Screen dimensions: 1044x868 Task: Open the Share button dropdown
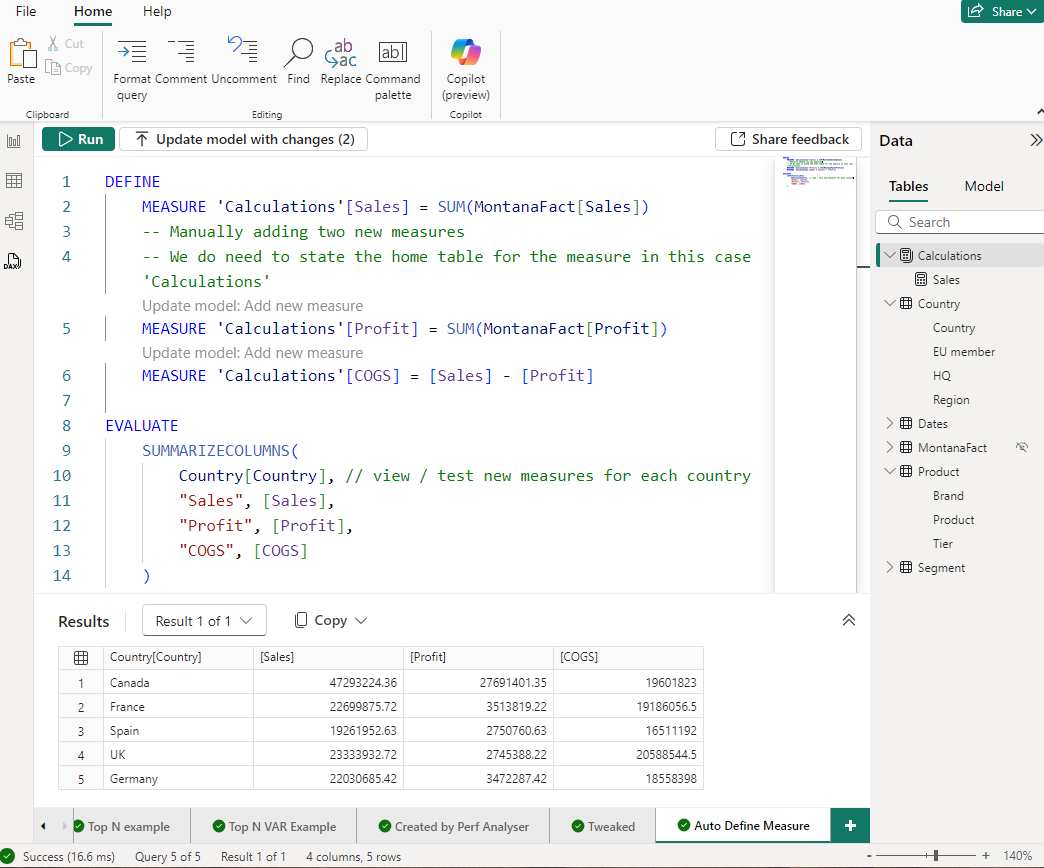1003,11
